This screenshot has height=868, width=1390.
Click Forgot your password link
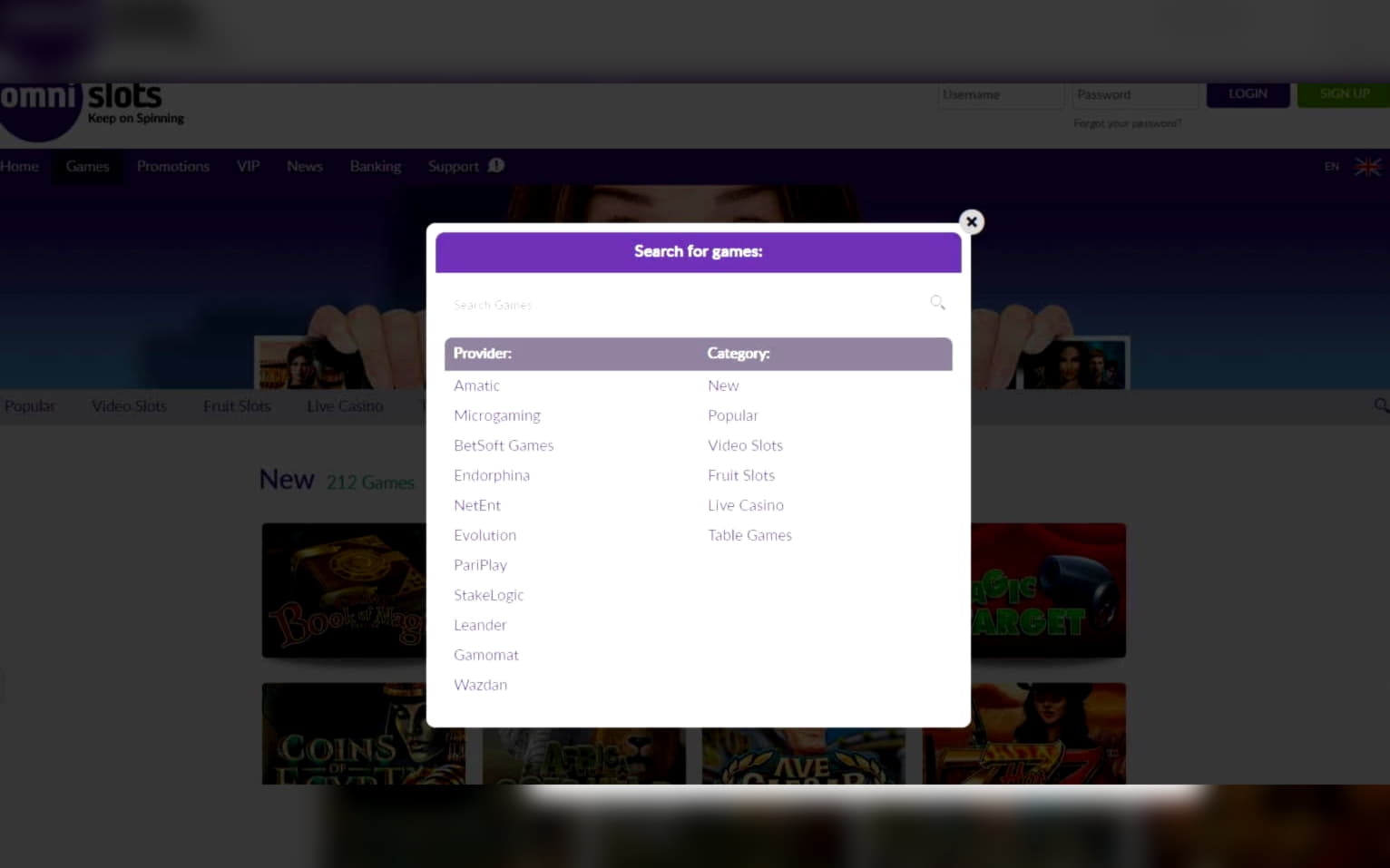[x=1127, y=123]
